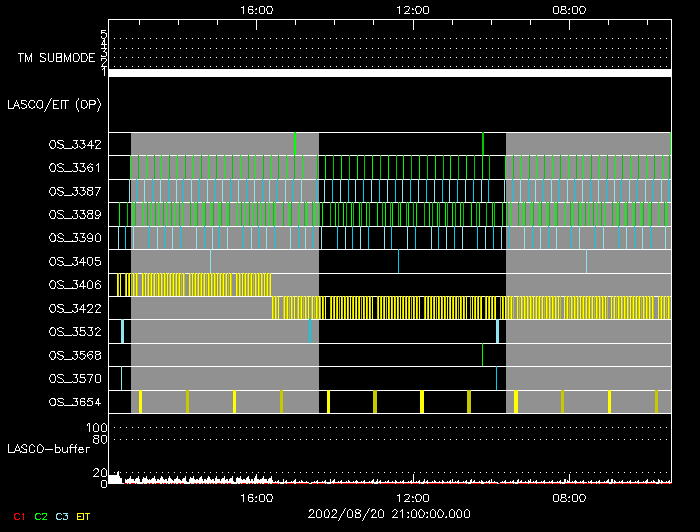Select the TM SUBMODE axis label
The image size is (700, 532).
click(x=55, y=58)
